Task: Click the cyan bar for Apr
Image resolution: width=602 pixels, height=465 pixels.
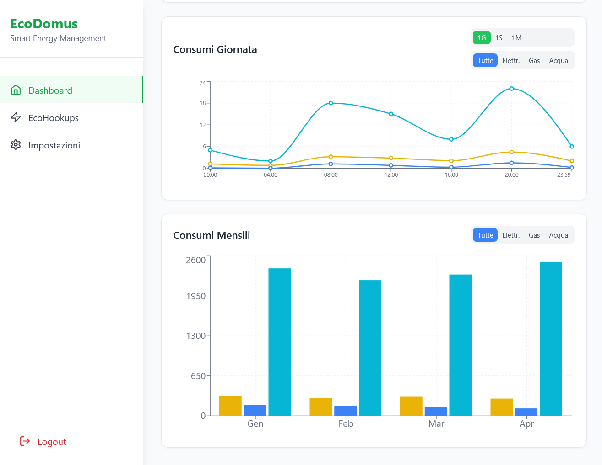Action: click(x=551, y=339)
